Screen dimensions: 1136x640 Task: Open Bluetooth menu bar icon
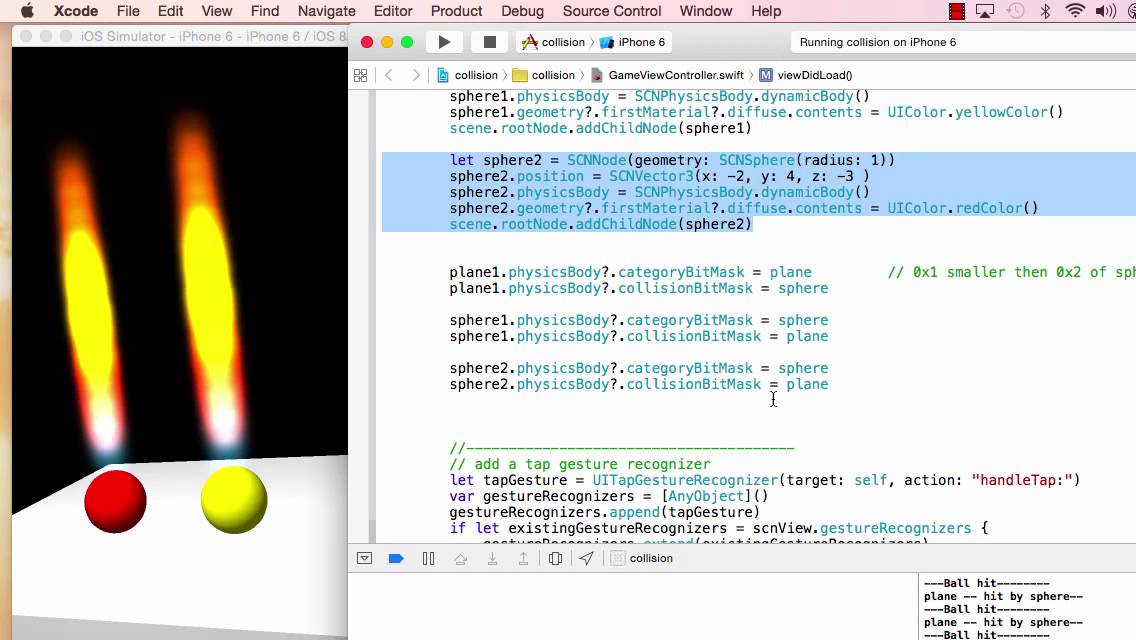tap(1045, 11)
